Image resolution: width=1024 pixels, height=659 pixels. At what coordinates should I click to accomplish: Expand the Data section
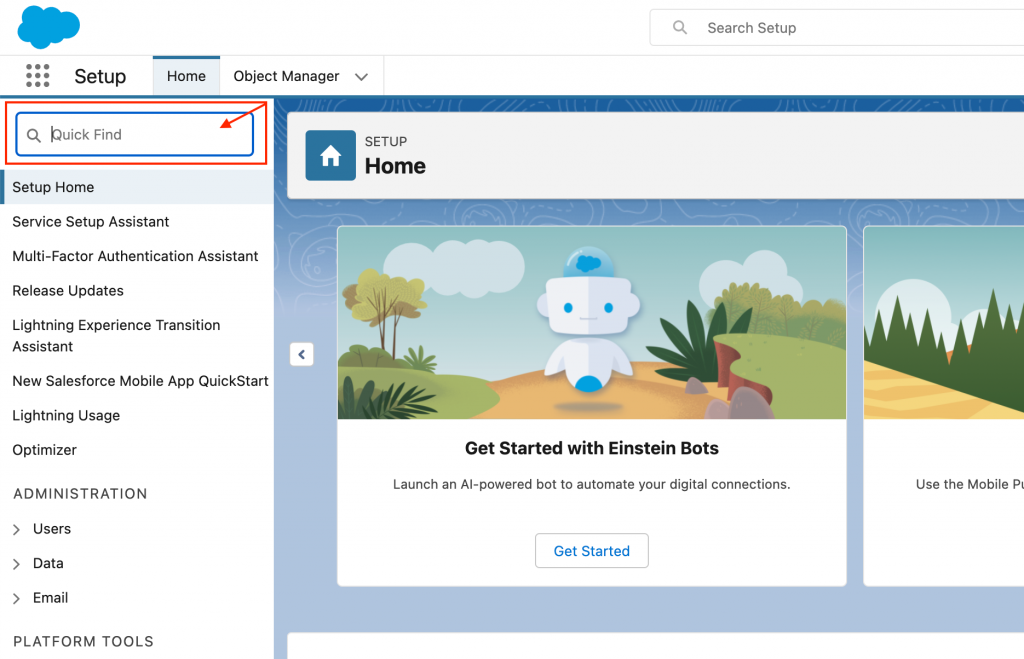(17, 564)
